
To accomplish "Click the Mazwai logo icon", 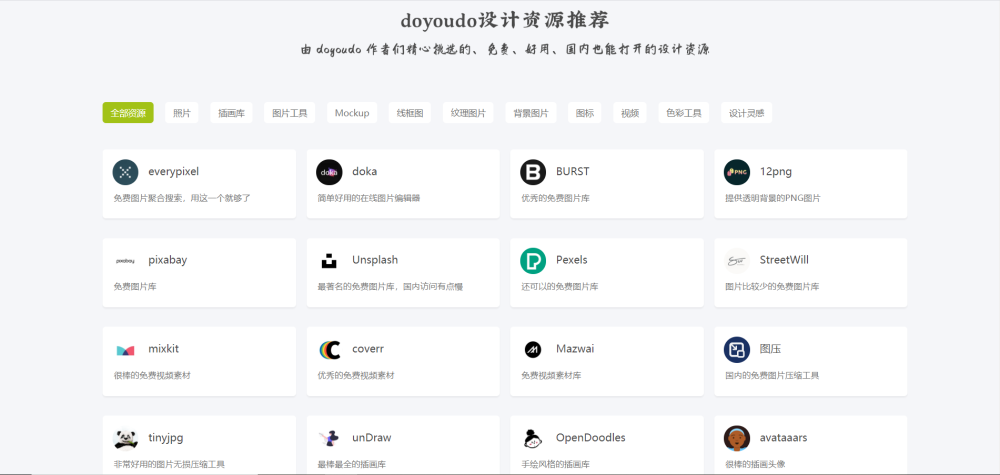I will (533, 349).
